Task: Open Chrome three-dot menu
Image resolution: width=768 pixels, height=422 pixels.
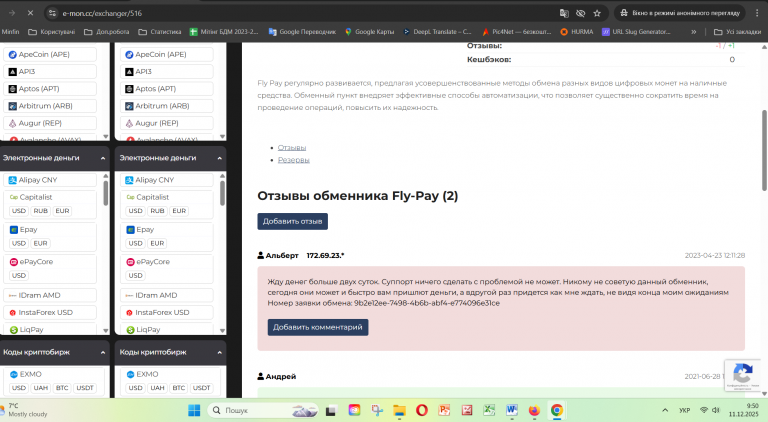Action: 757,13
